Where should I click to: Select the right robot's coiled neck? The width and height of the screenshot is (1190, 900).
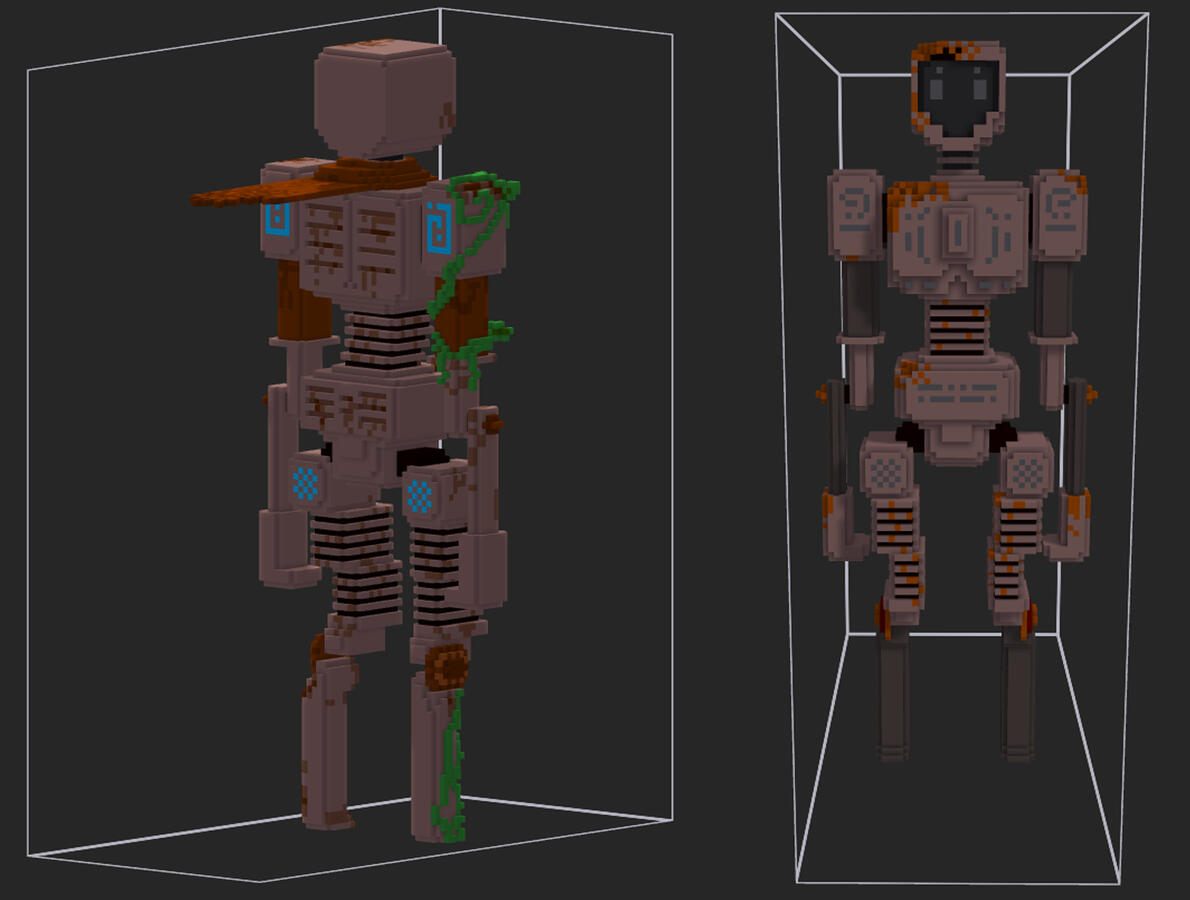click(x=957, y=158)
